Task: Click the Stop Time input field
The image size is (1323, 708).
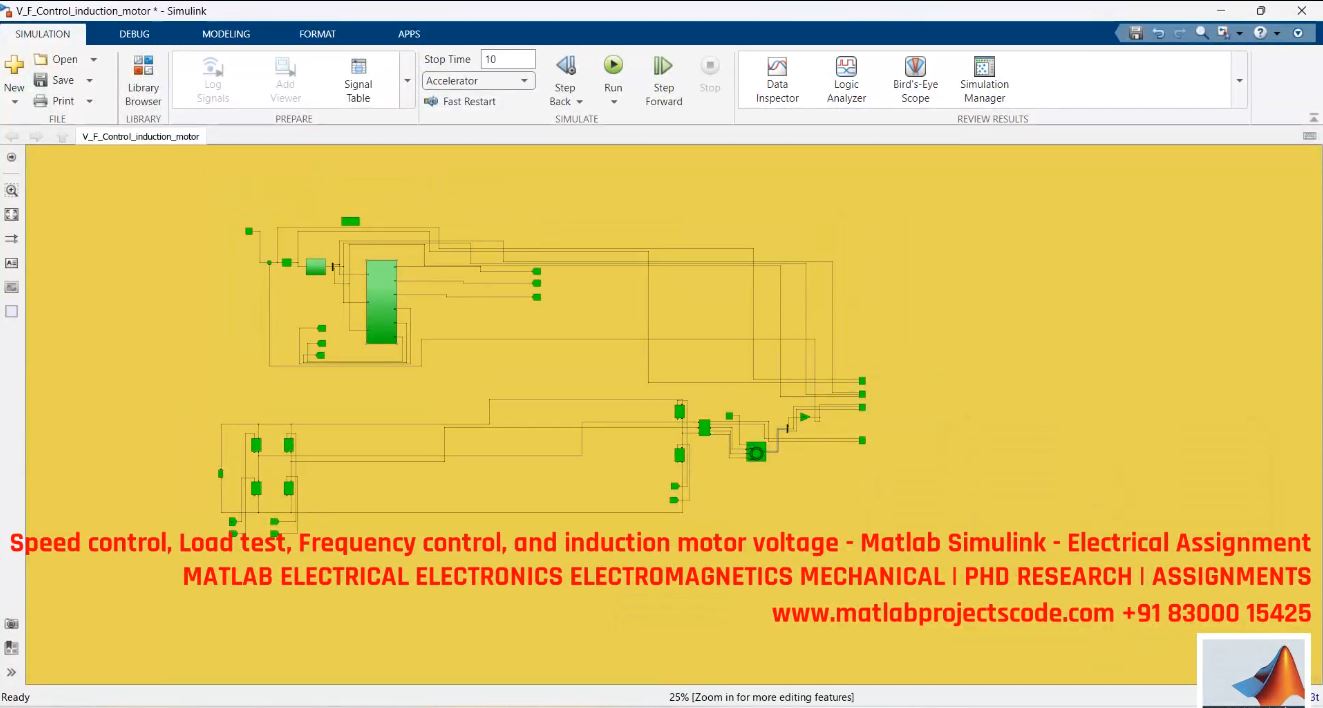Action: [x=508, y=60]
